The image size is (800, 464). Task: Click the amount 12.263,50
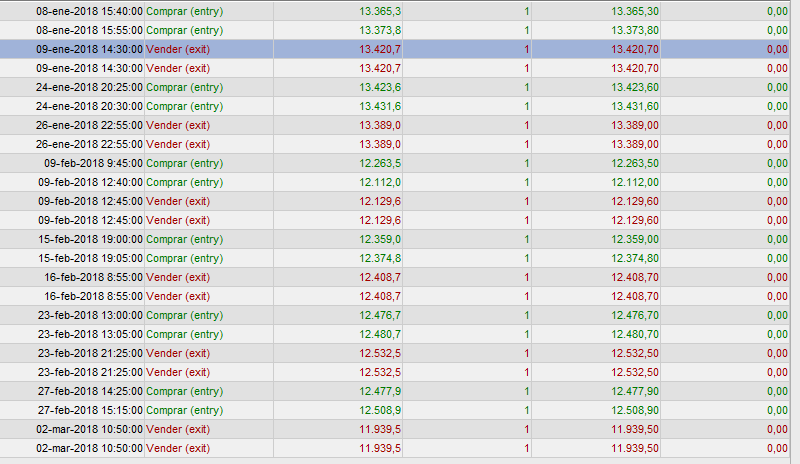(x=635, y=163)
